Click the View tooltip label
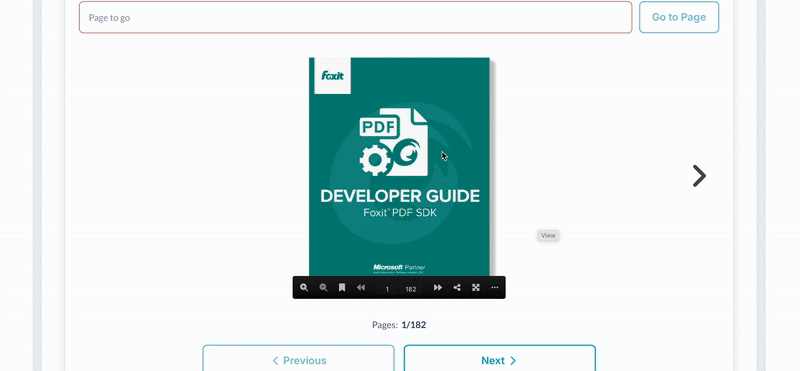This screenshot has width=800, height=371. pyautogui.click(x=548, y=235)
